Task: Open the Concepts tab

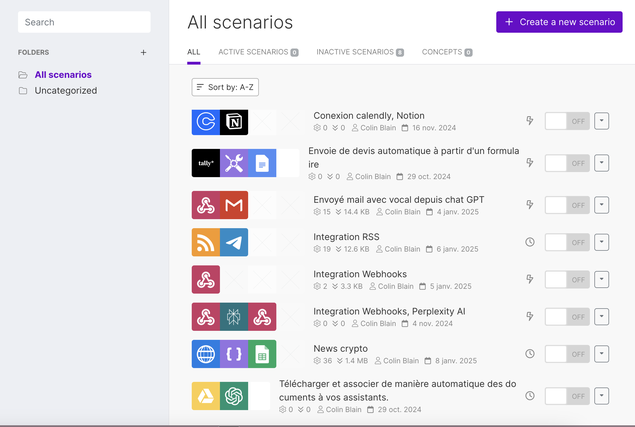Action: point(447,52)
